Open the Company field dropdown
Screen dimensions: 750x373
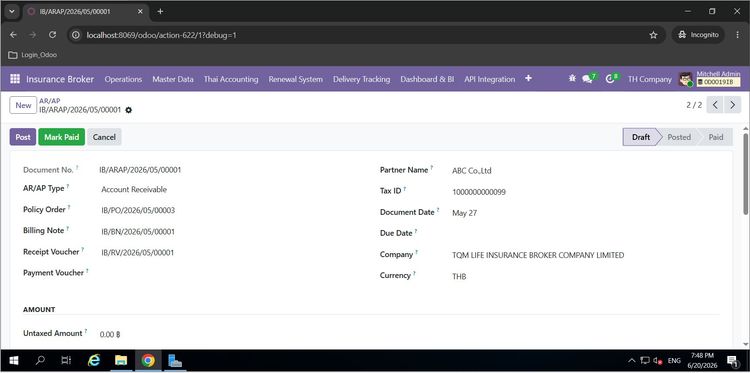[585, 255]
